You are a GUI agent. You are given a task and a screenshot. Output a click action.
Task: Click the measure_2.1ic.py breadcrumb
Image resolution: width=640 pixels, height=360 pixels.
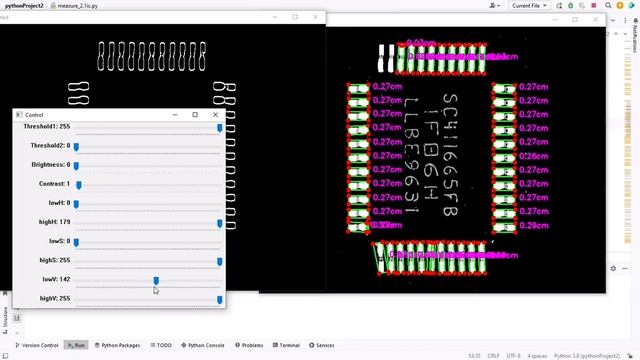[74, 6]
